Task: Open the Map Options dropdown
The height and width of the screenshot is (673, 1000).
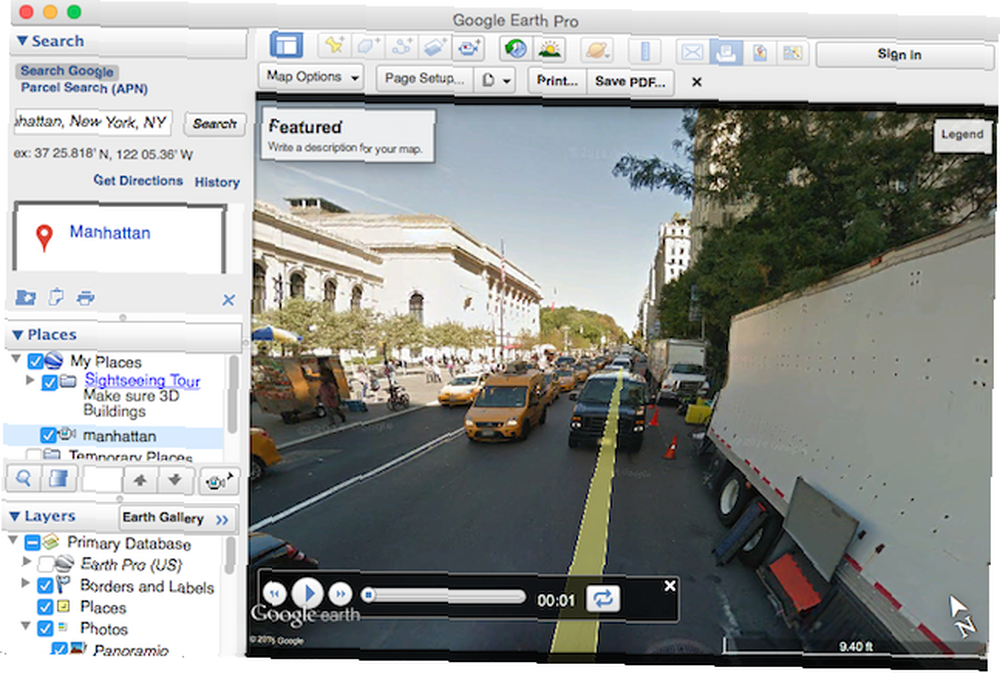Action: [x=311, y=77]
